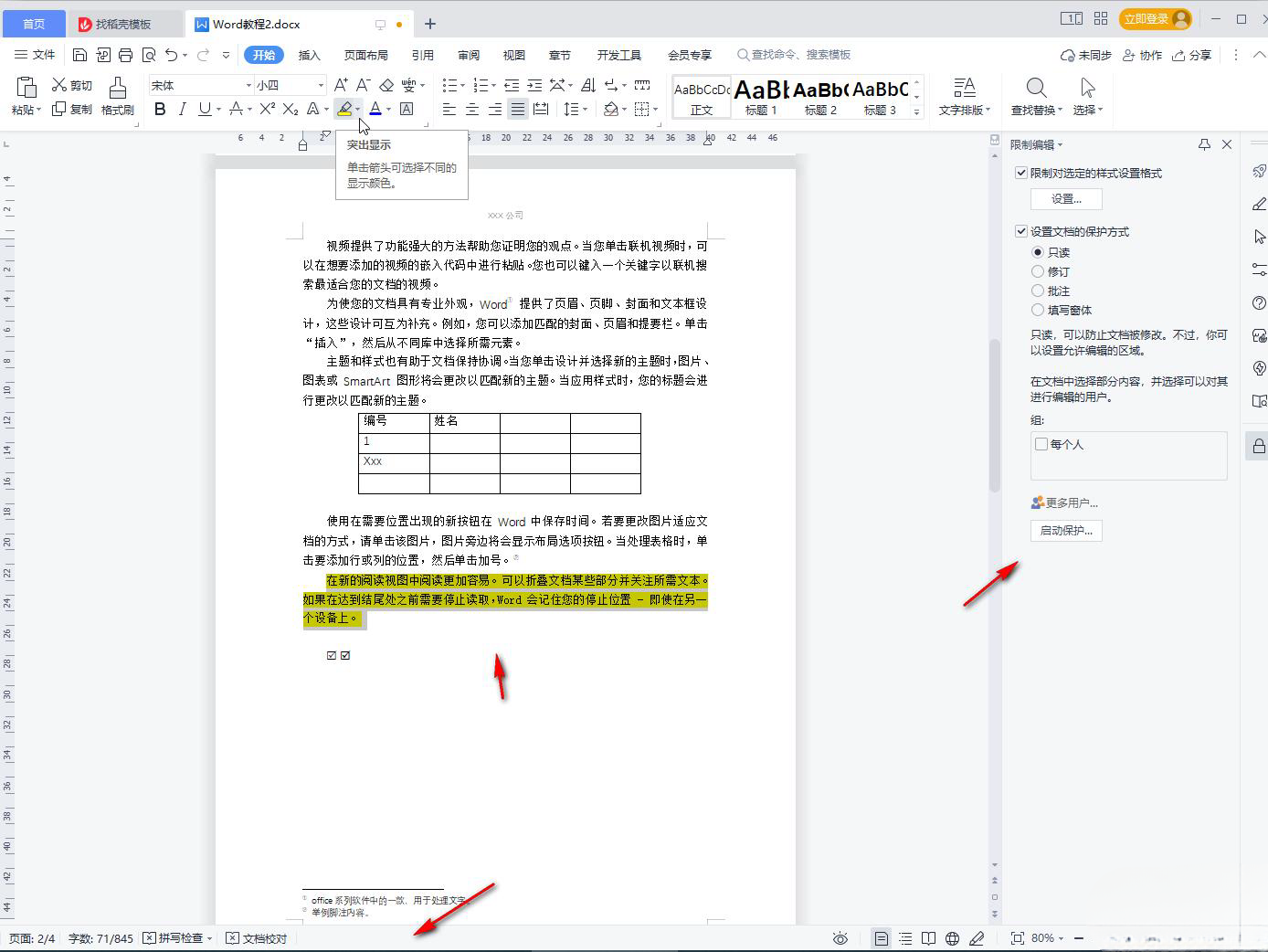Click the 设置... button

[1066, 198]
